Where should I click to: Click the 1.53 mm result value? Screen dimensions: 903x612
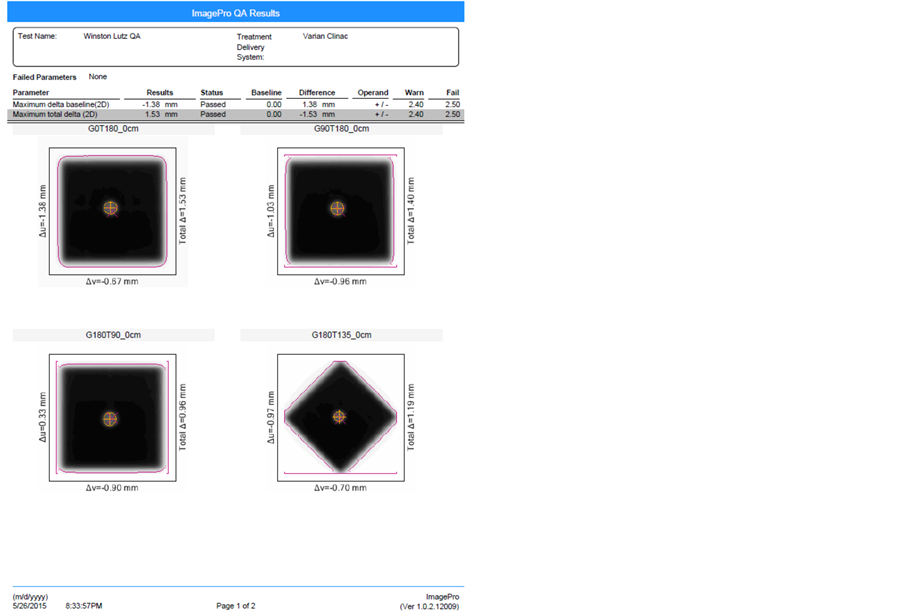click(x=161, y=115)
